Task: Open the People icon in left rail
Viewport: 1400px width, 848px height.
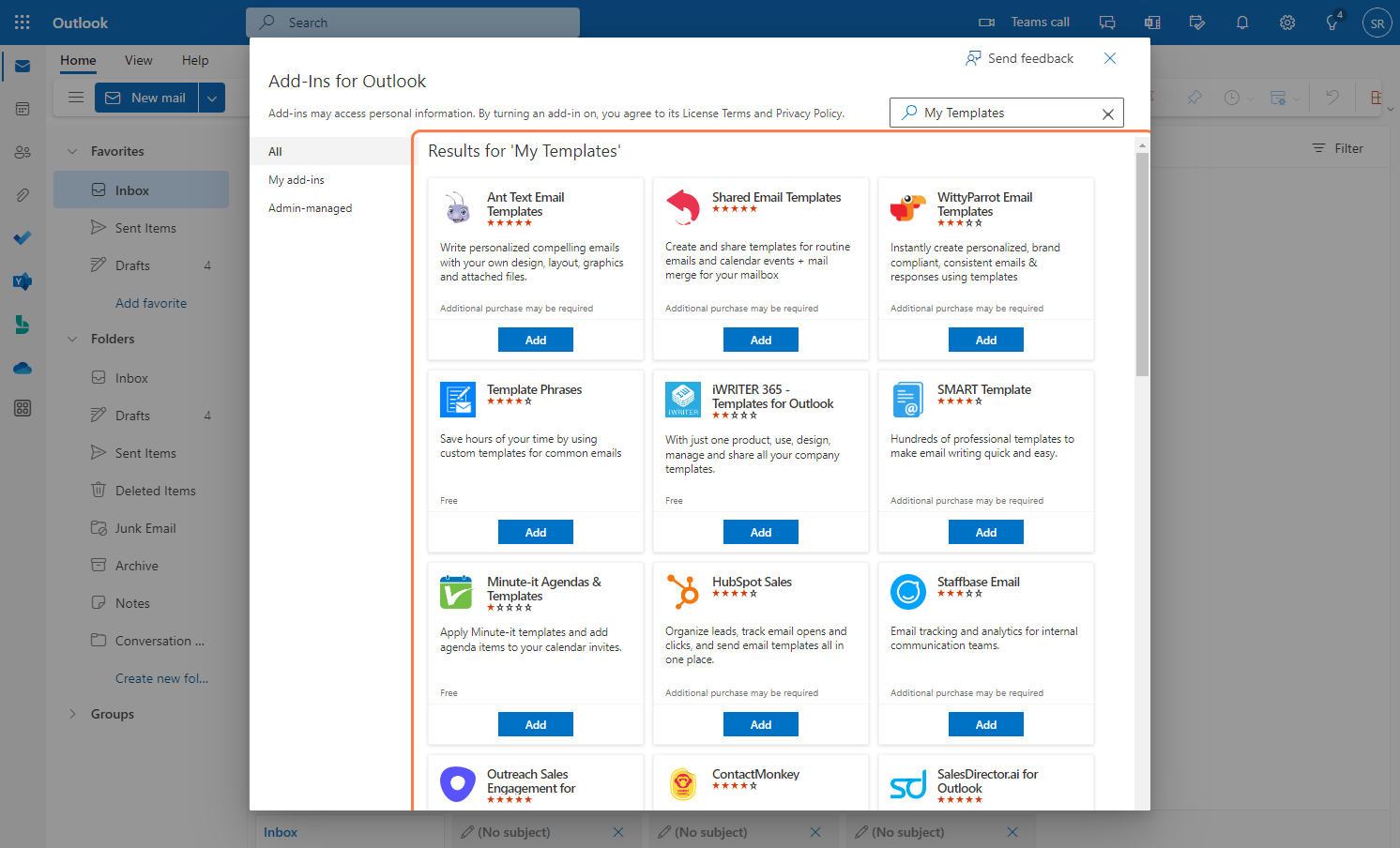Action: coord(23,152)
